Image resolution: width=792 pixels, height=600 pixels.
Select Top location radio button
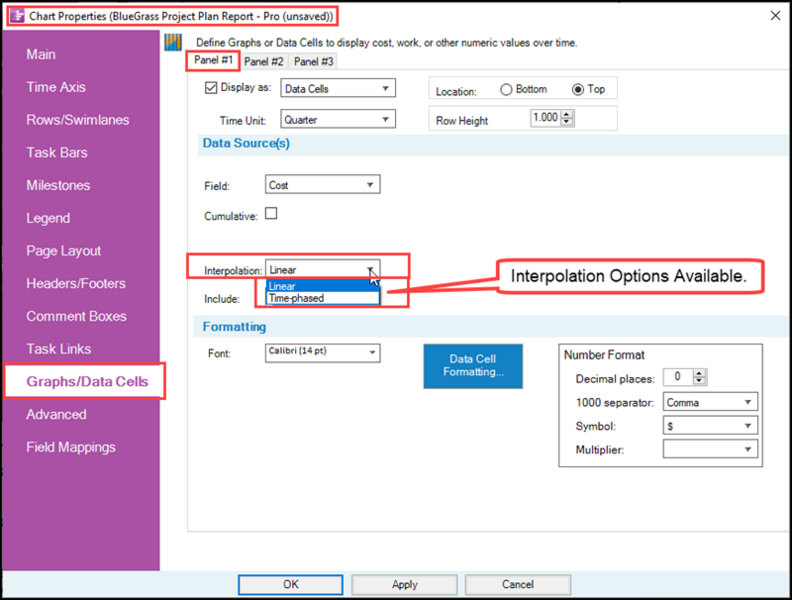point(578,89)
